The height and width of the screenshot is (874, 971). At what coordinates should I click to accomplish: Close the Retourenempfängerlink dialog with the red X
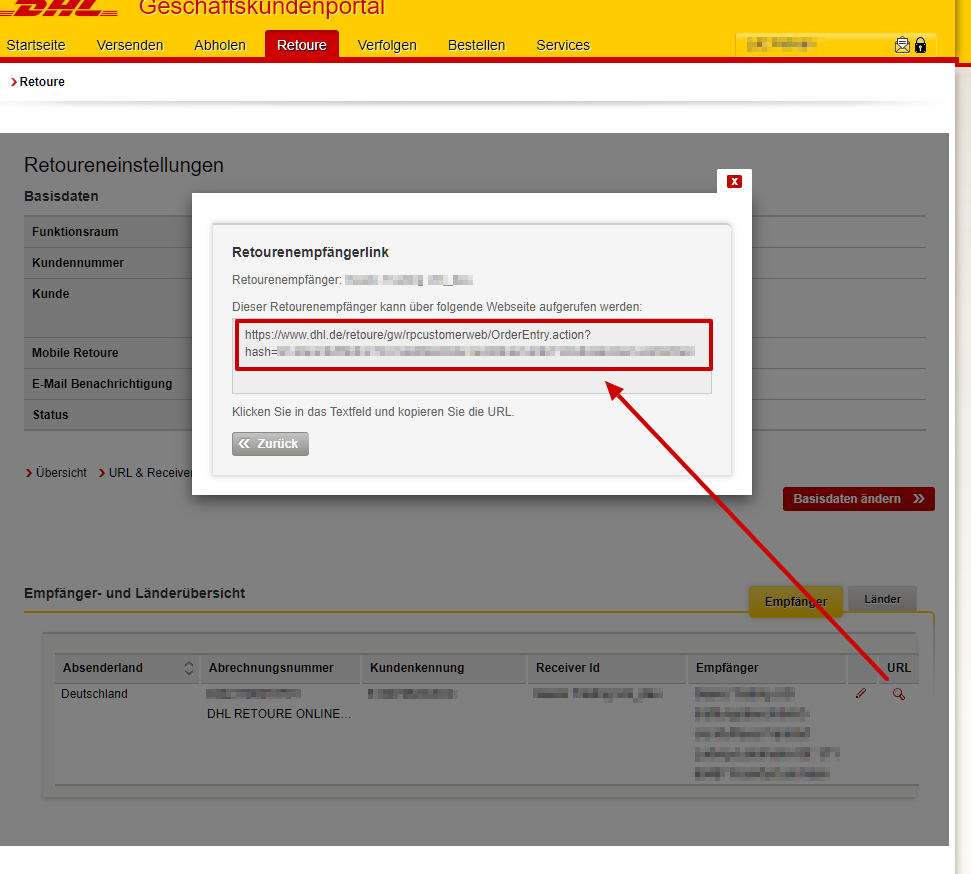tap(734, 181)
